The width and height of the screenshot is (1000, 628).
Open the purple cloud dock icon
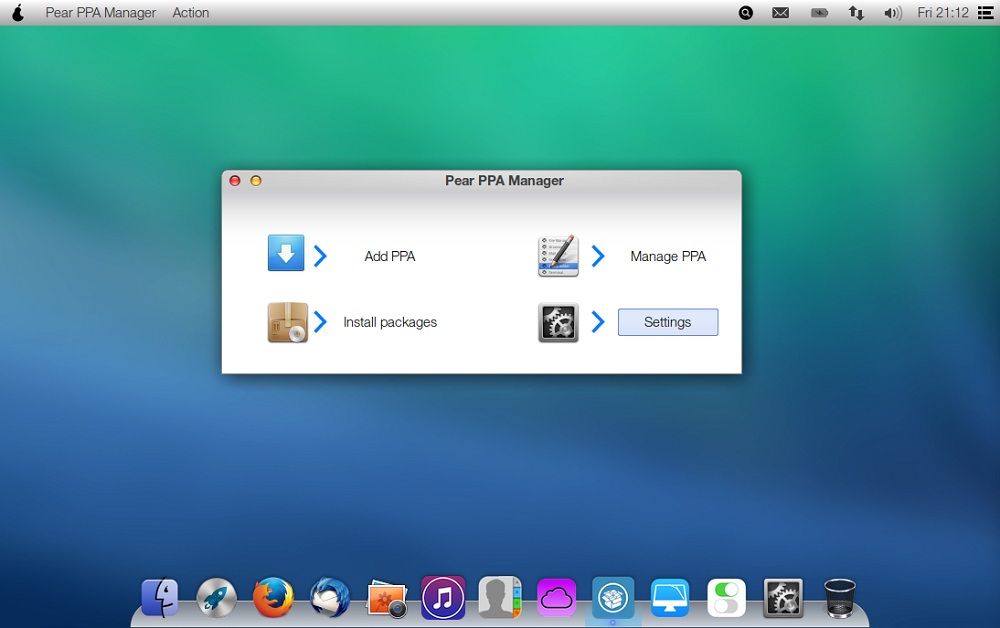(x=557, y=598)
